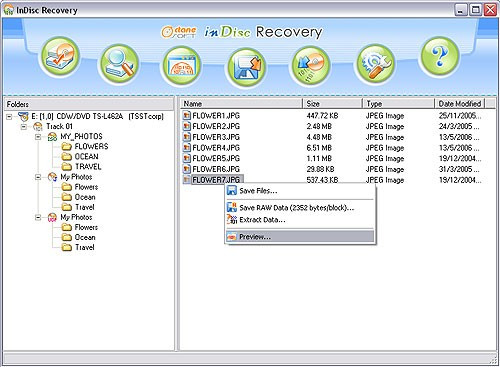This screenshot has height=367, width=500.
Task: Select Flowers under the first My Photos
Action: tap(86, 187)
